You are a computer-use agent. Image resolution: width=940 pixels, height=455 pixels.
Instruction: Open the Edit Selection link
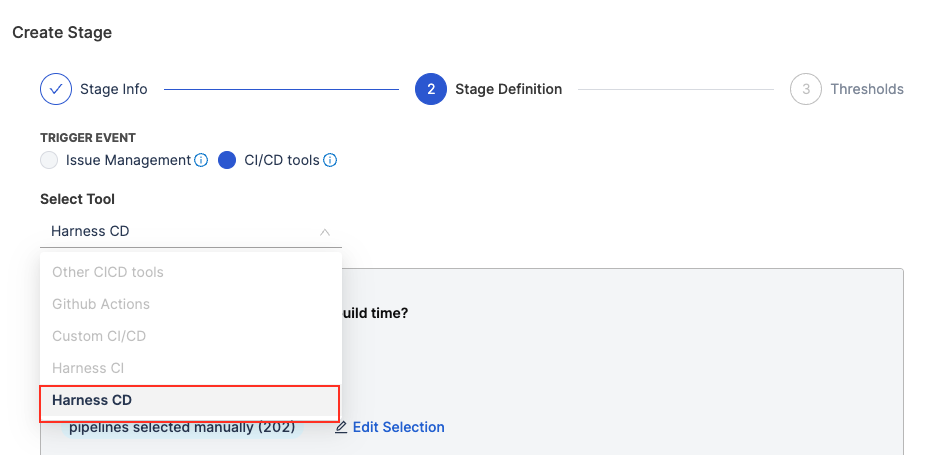click(398, 427)
